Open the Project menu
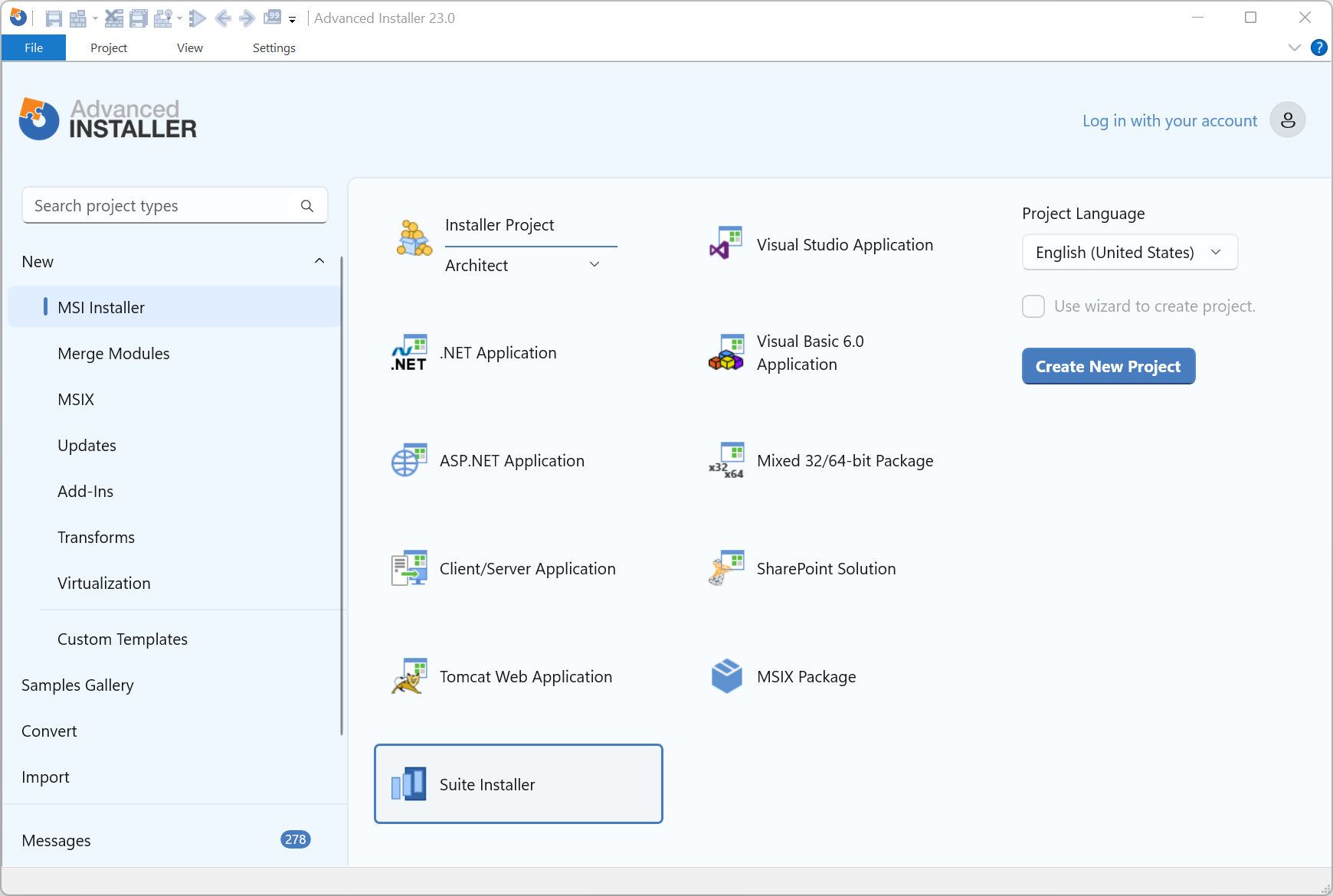Viewport: 1333px width, 896px height. coord(109,47)
